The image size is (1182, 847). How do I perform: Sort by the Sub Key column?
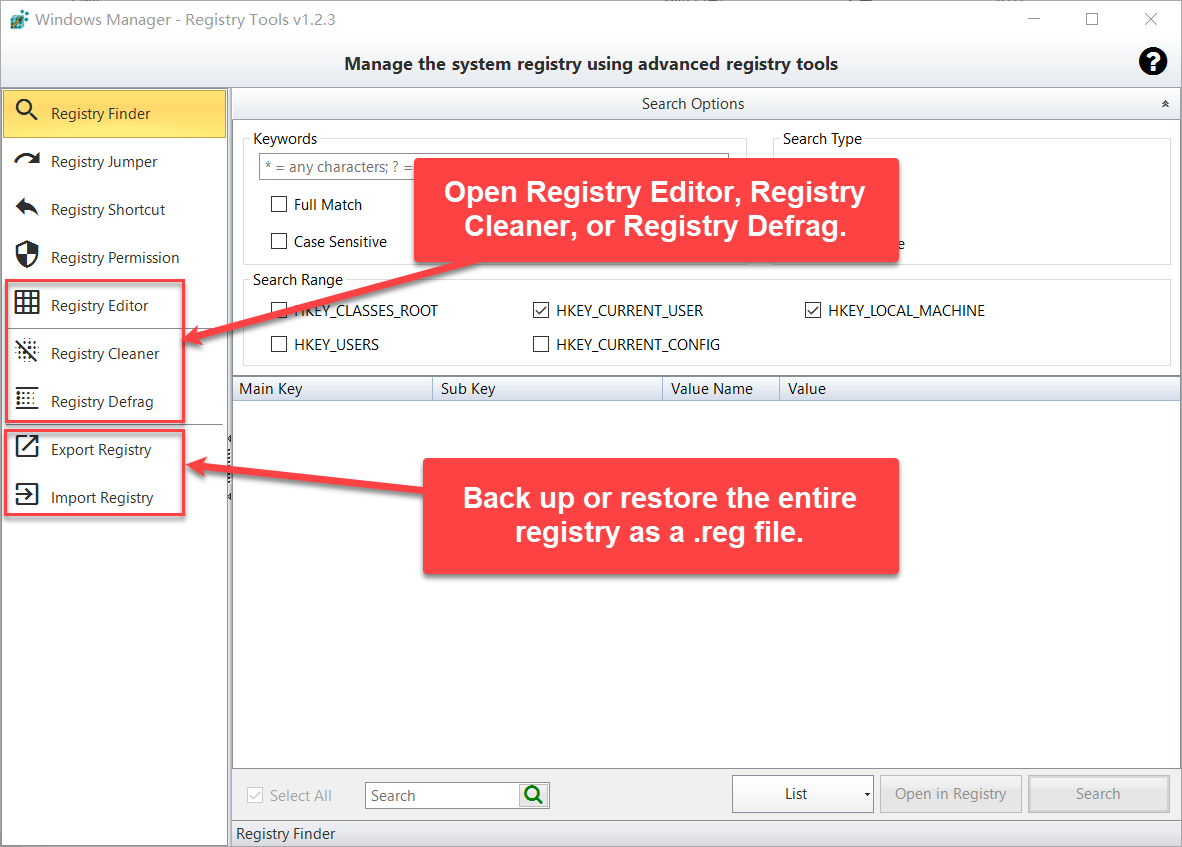click(x=547, y=389)
